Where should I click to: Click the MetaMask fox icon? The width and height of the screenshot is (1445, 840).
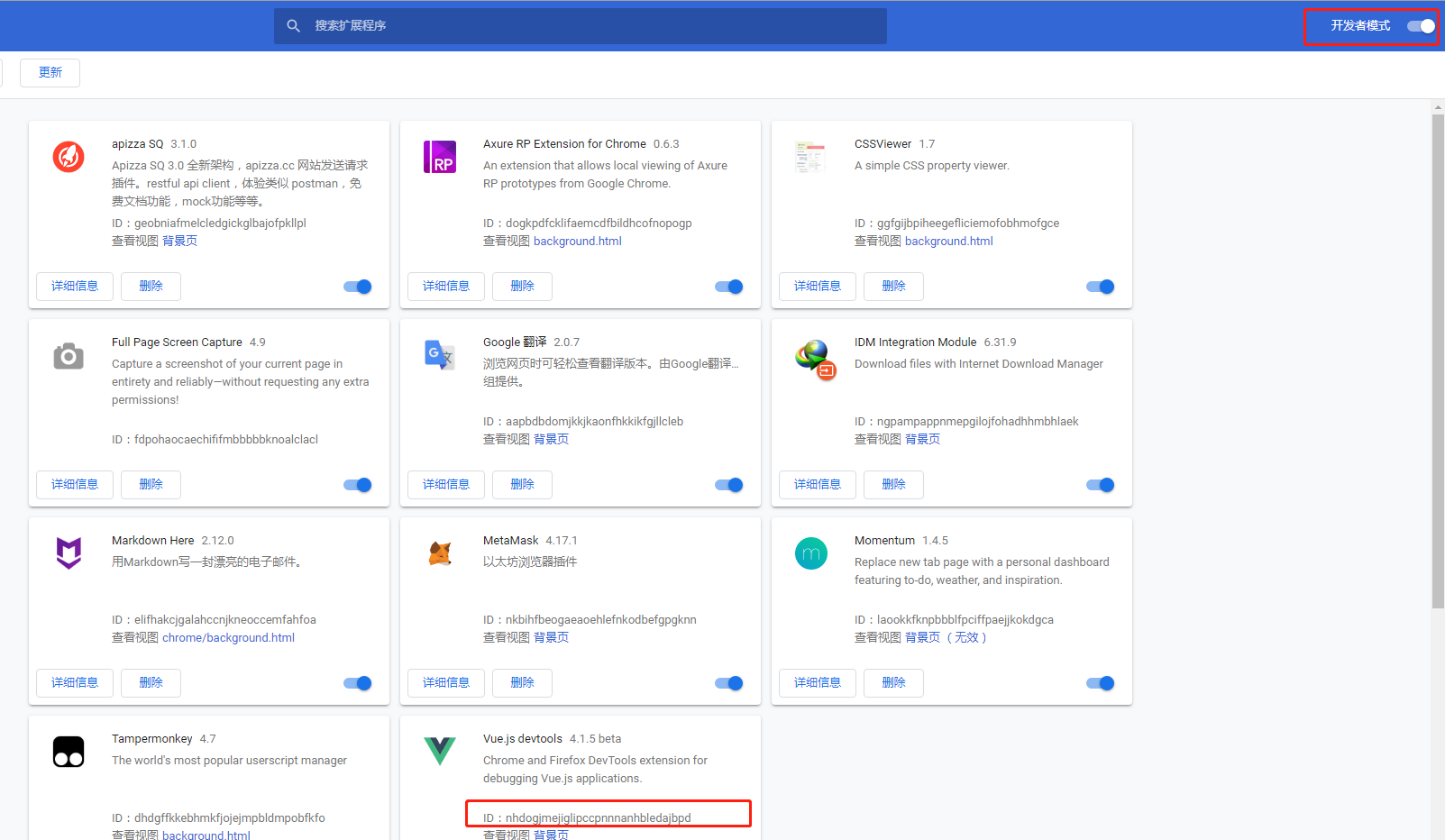click(x=440, y=553)
